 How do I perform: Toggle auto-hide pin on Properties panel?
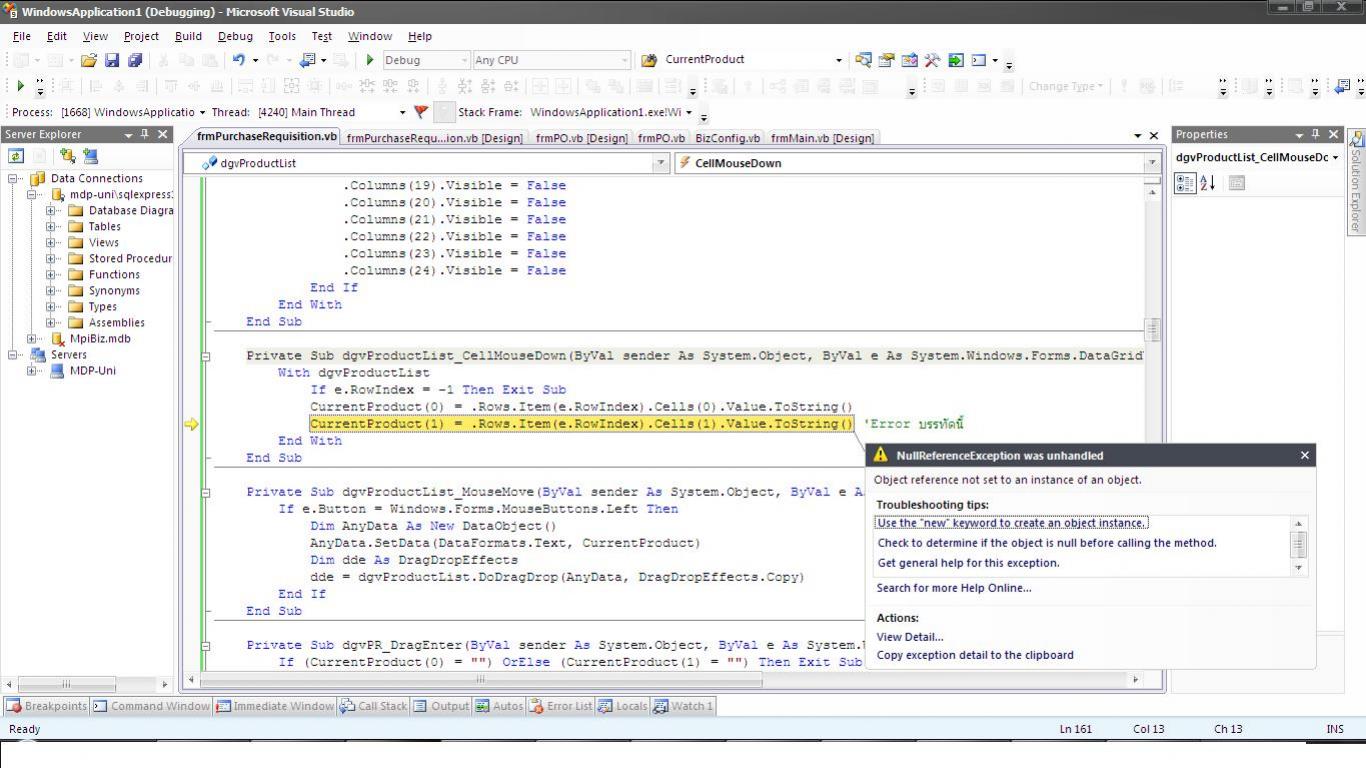click(1315, 135)
